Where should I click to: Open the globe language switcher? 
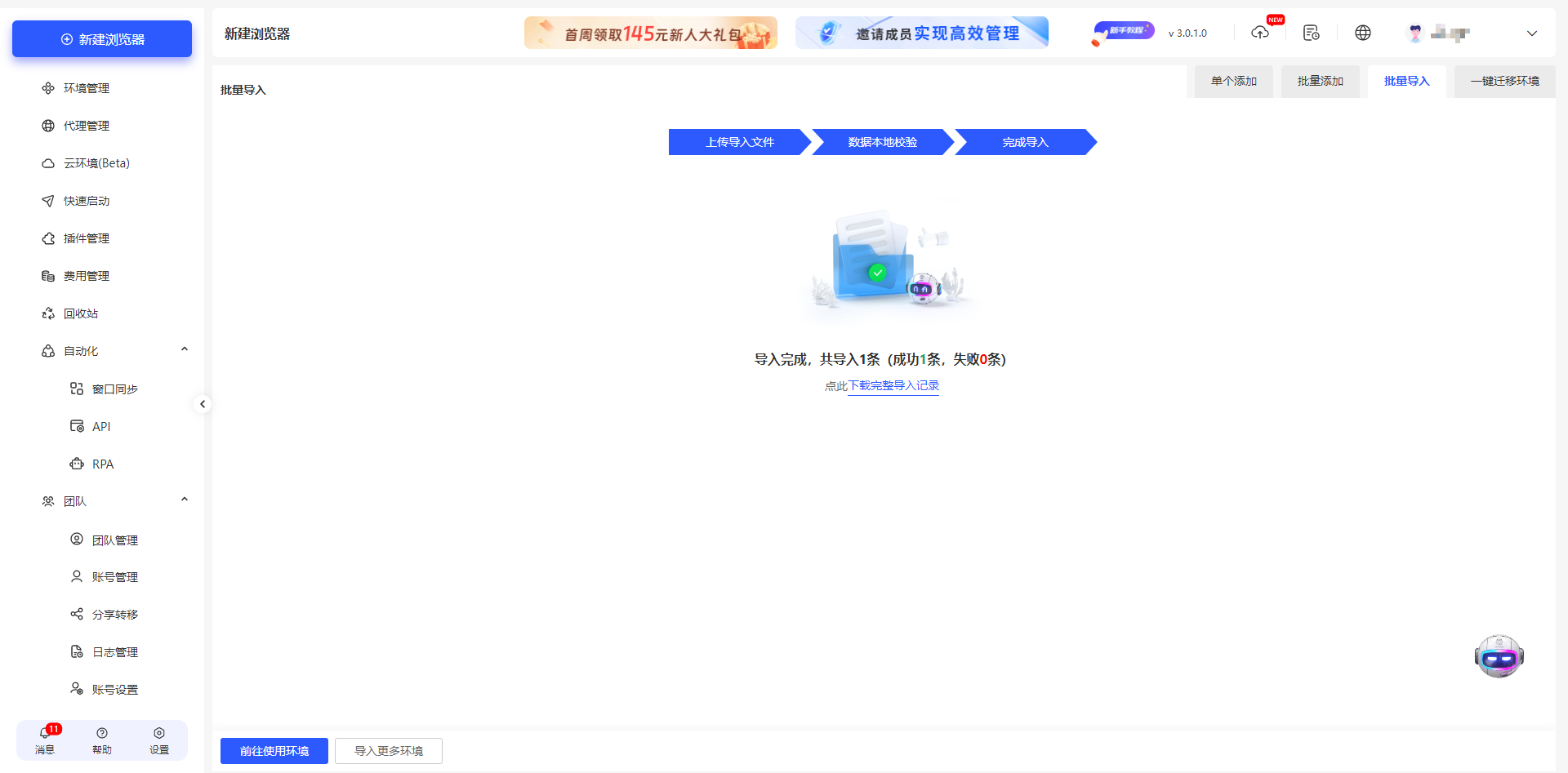[x=1362, y=33]
